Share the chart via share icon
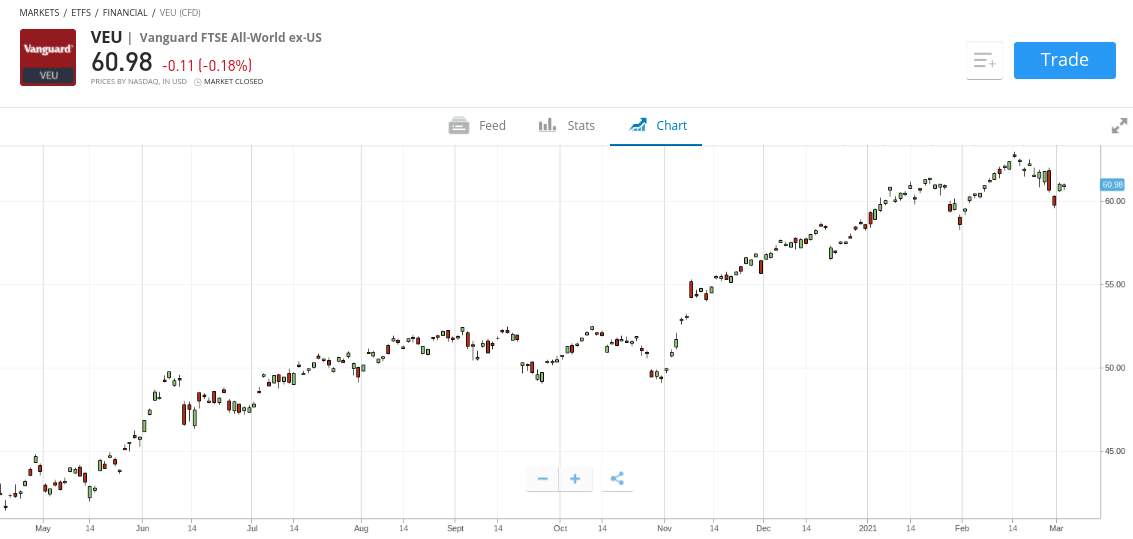The height and width of the screenshot is (539, 1133). (617, 478)
